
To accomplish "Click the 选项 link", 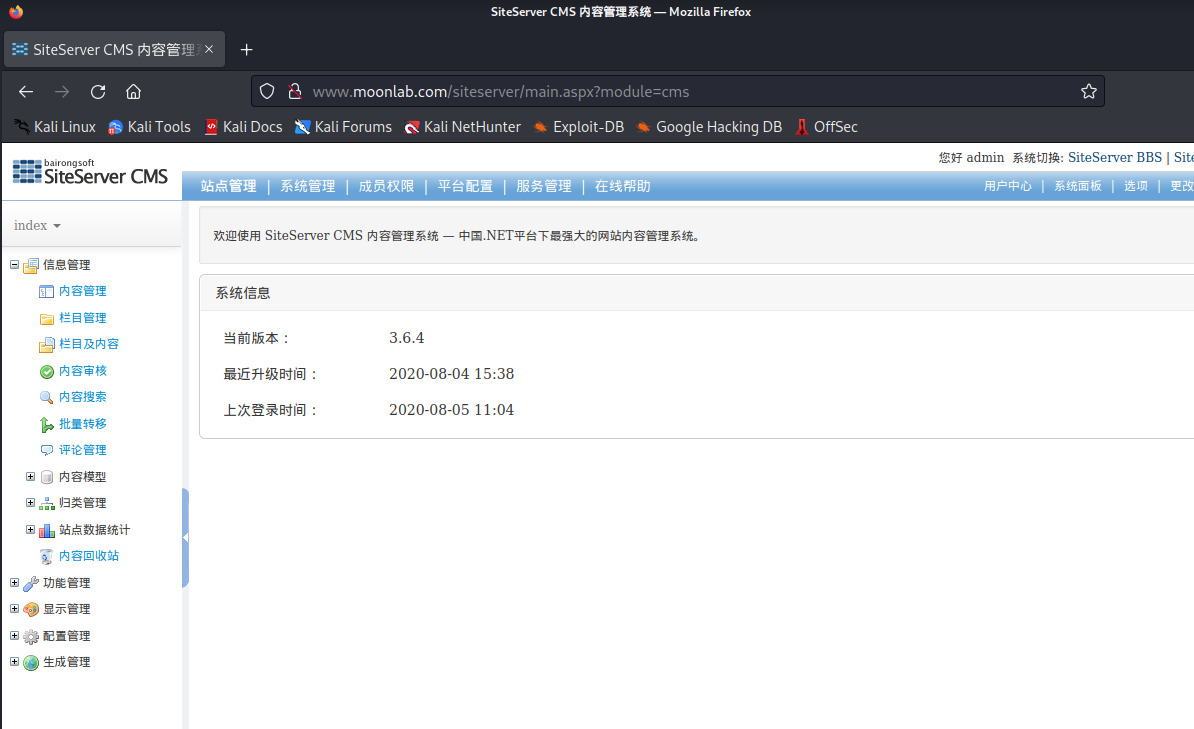I will coord(1135,186).
